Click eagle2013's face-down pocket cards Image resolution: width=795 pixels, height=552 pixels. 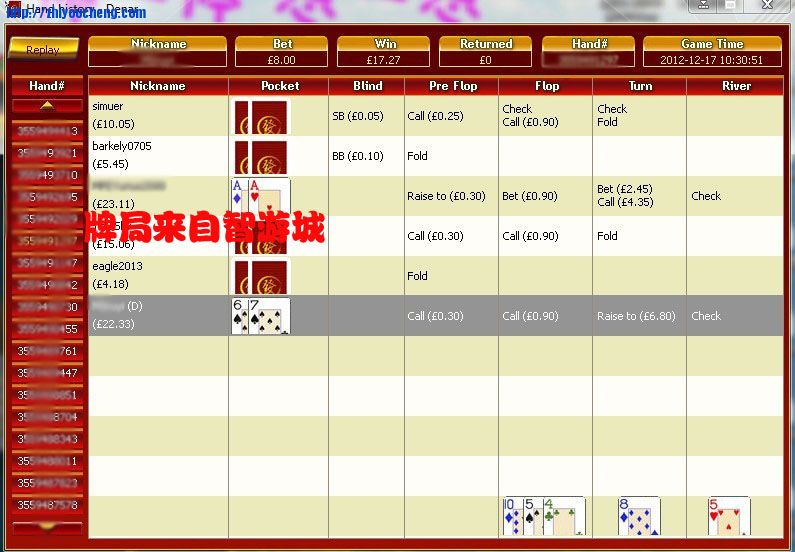point(260,276)
